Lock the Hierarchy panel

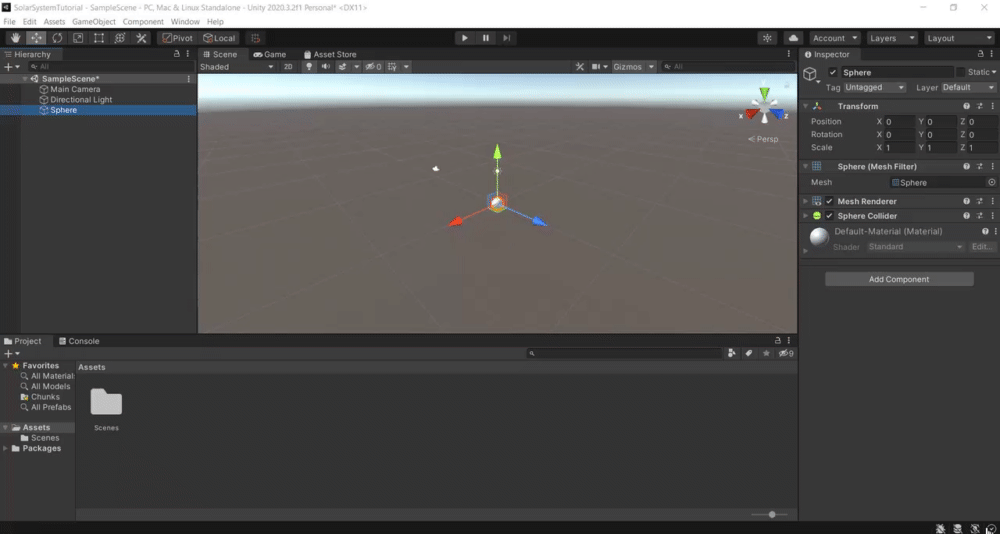coord(177,54)
